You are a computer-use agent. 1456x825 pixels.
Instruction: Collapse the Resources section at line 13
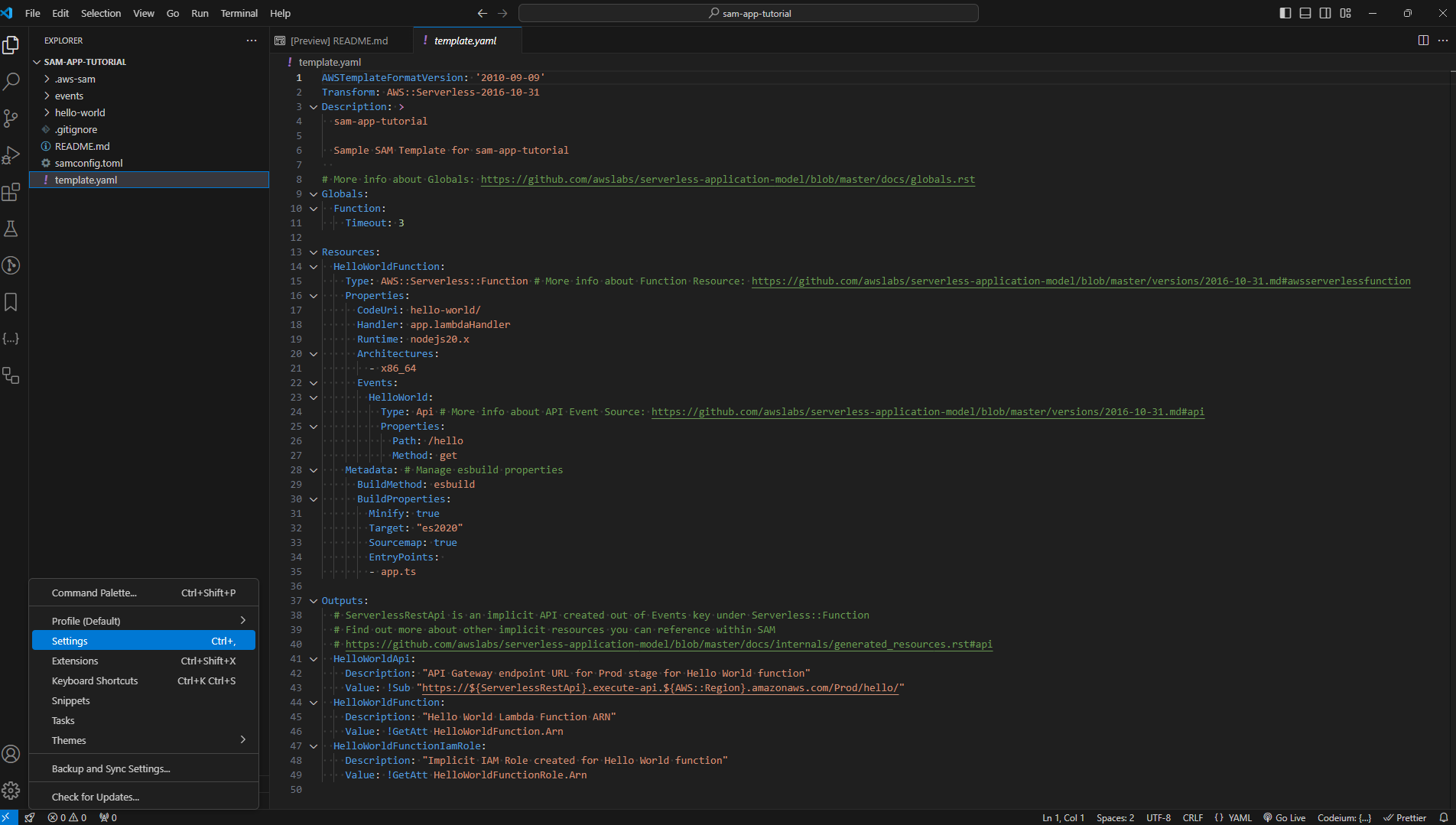coord(314,252)
